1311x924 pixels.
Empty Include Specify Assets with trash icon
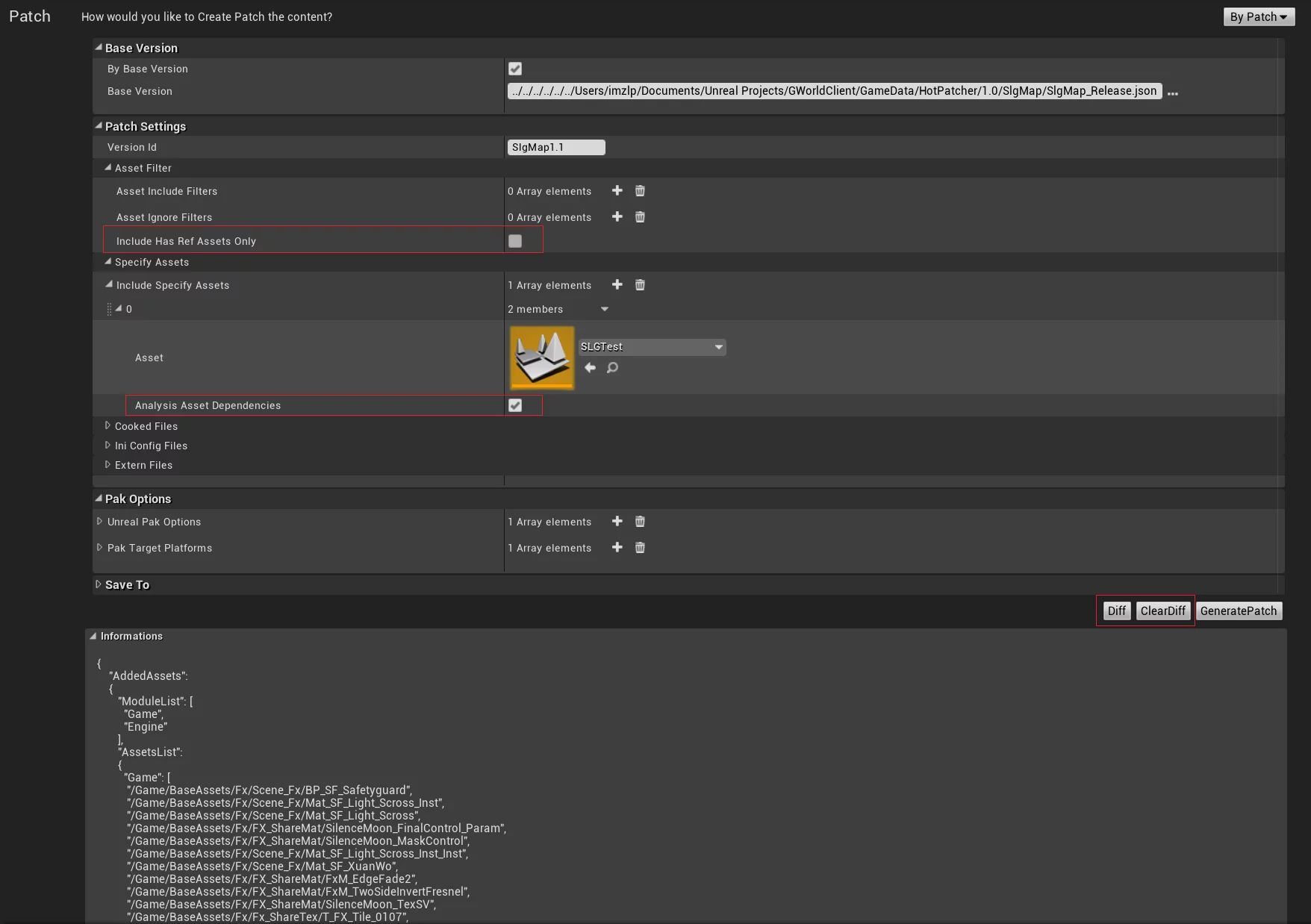640,285
